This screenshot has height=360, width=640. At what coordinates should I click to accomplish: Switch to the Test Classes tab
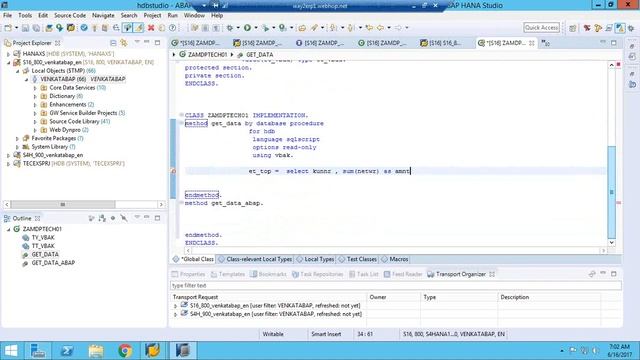click(358, 259)
